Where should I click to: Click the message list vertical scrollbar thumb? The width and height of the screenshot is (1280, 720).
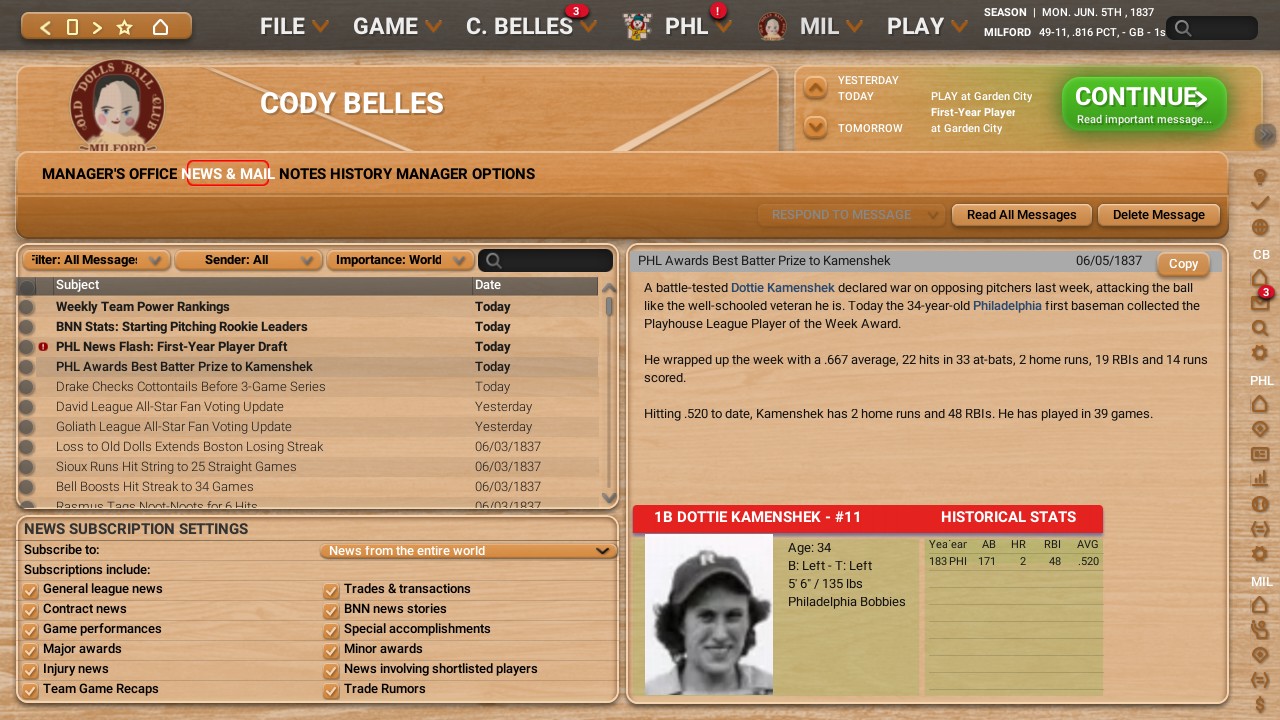[609, 308]
